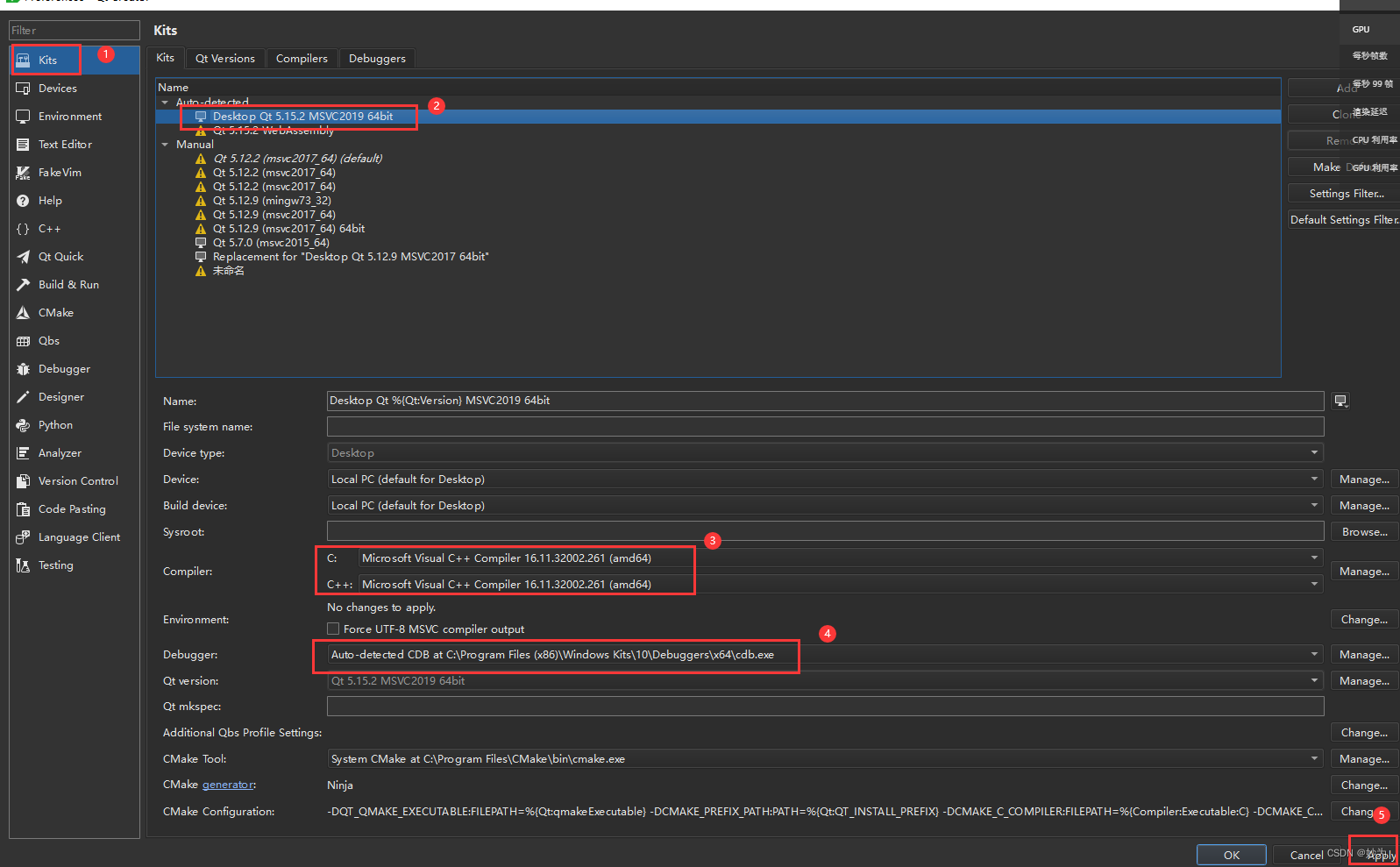Open the Python category icon
1400x867 pixels.
(24, 425)
